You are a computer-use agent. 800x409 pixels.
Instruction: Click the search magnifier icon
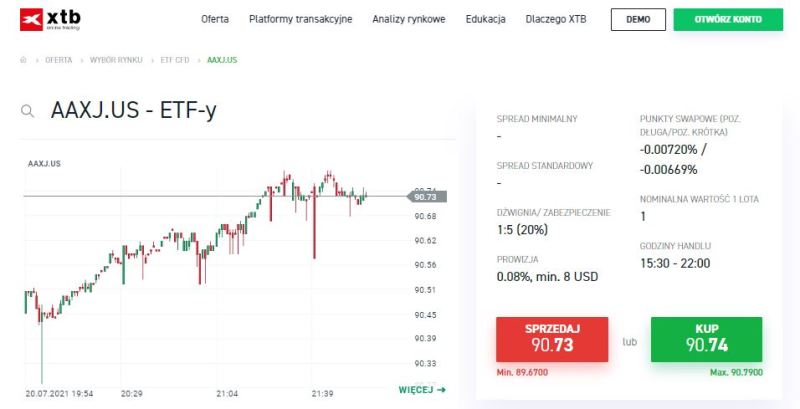tap(28, 111)
